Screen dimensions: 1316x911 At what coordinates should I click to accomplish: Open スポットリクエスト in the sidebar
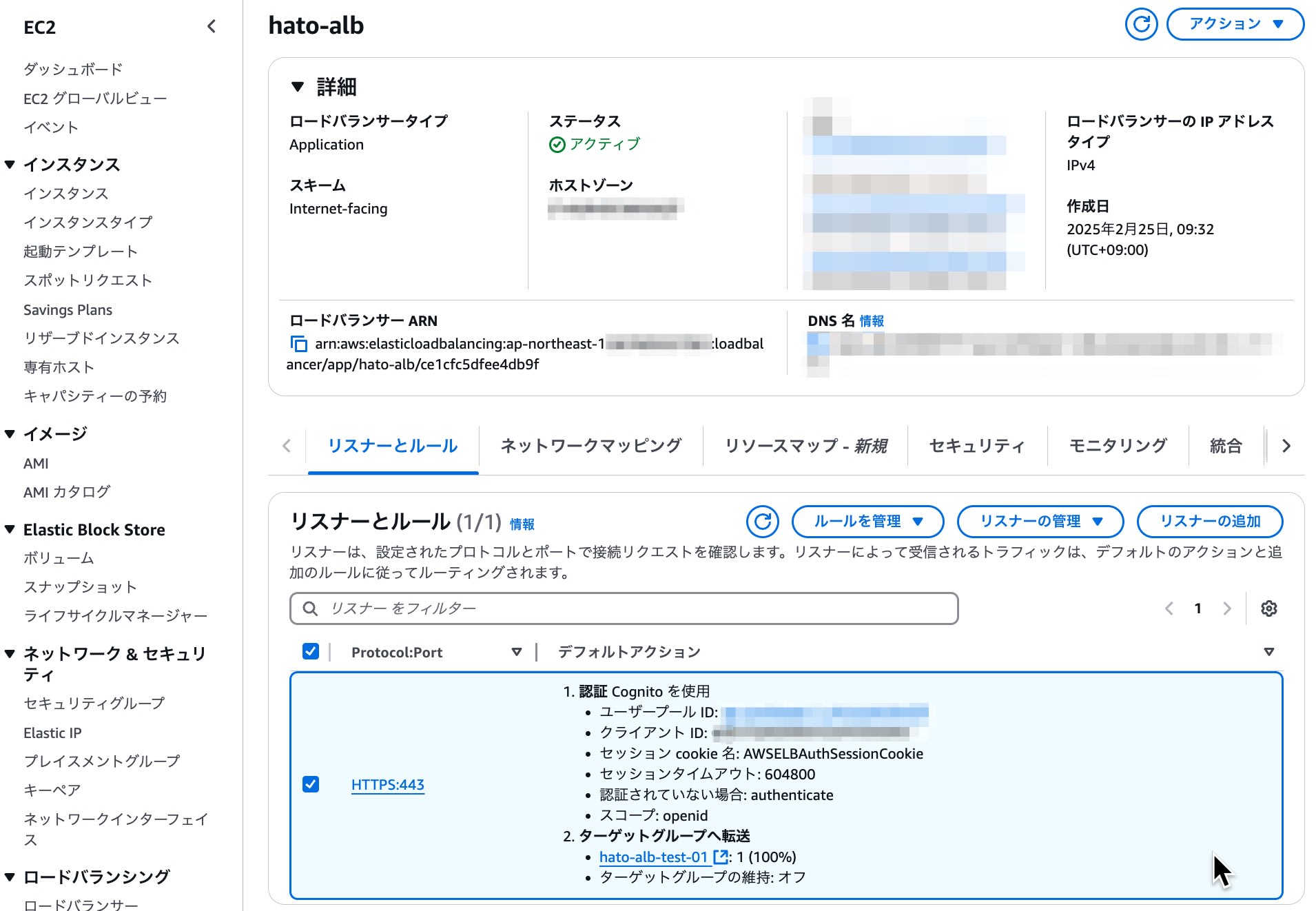88,280
